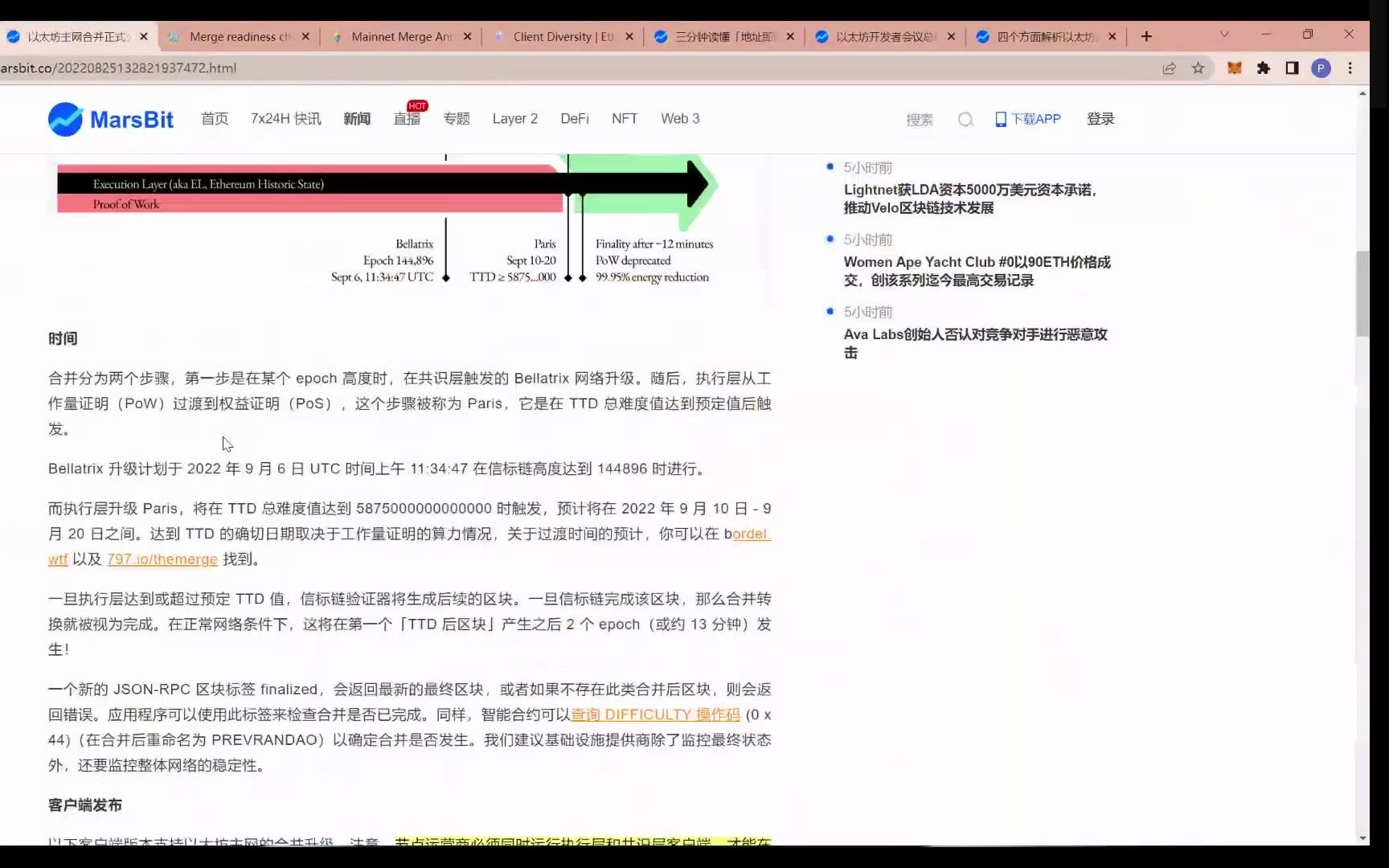
Task: Open the Extensions puzzle icon
Action: pyautogui.click(x=1263, y=68)
